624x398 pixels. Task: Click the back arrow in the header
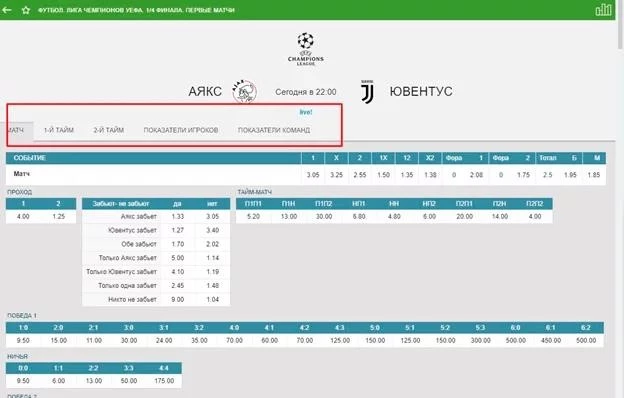7,10
